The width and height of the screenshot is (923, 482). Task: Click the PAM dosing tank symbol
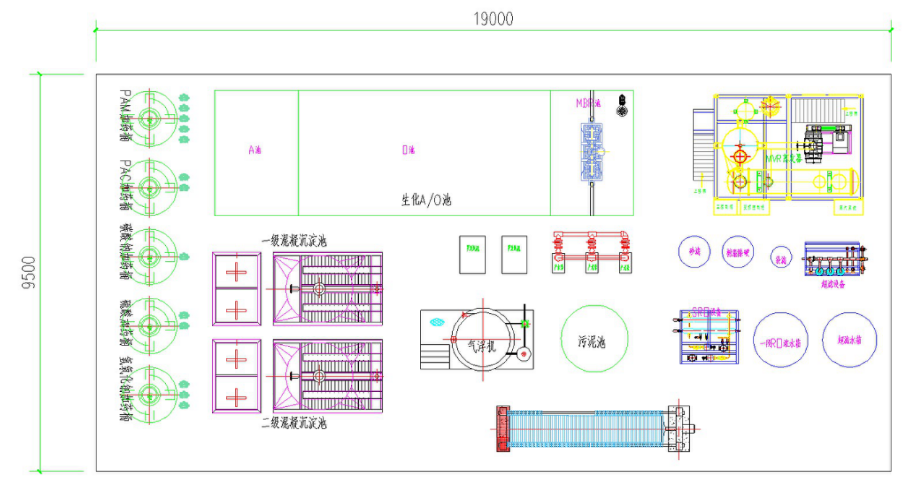(149, 119)
